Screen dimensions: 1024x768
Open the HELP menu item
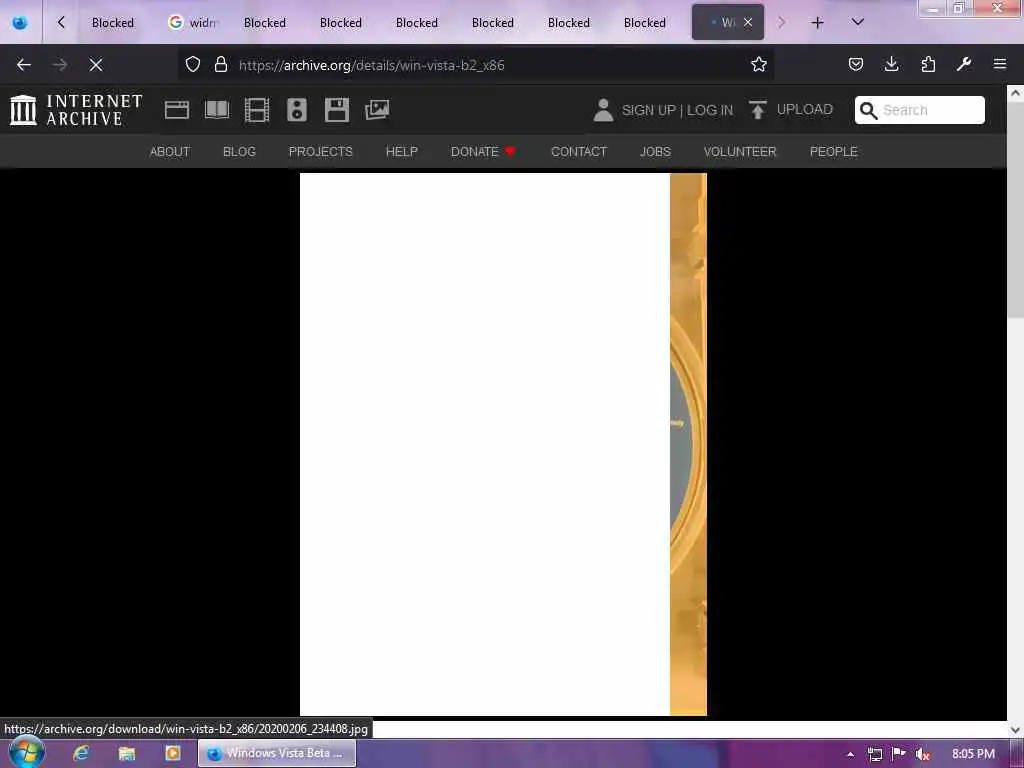402,152
